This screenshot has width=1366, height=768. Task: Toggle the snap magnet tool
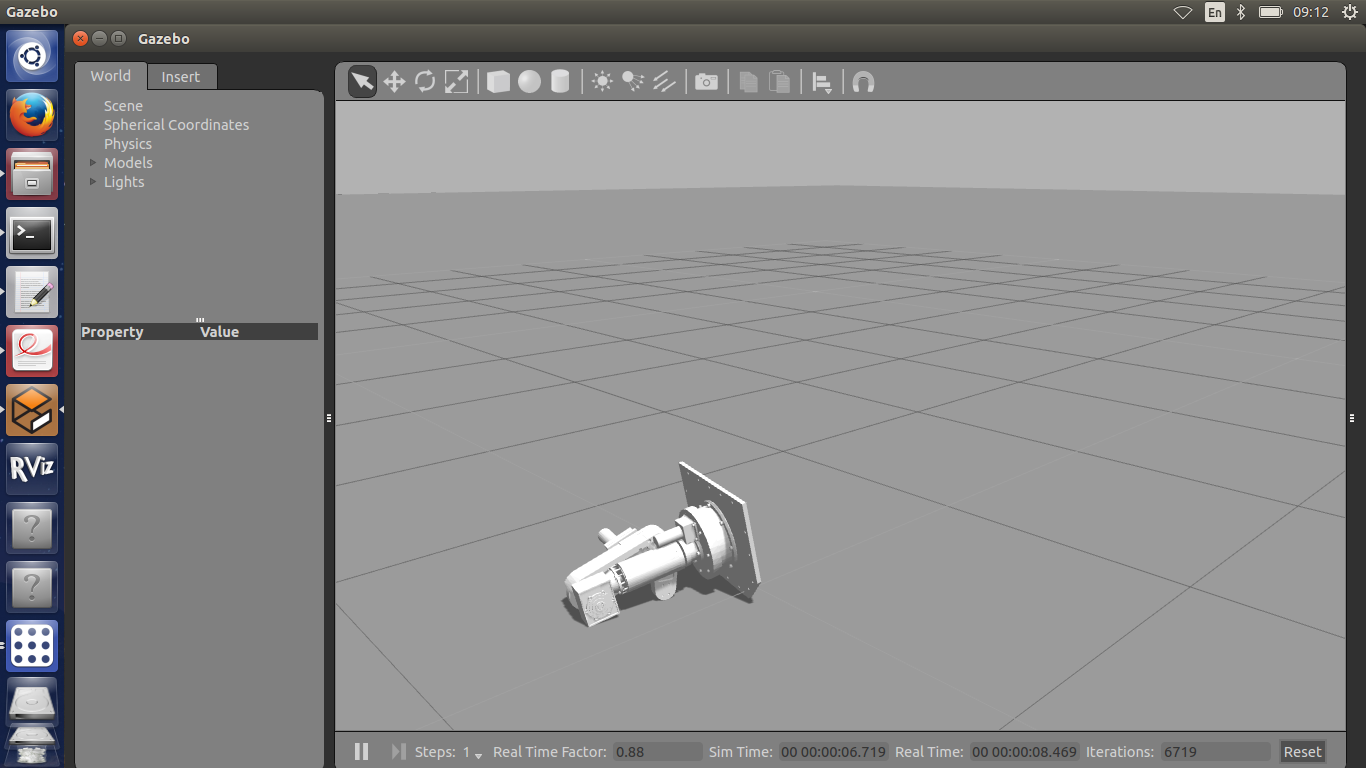pos(864,82)
